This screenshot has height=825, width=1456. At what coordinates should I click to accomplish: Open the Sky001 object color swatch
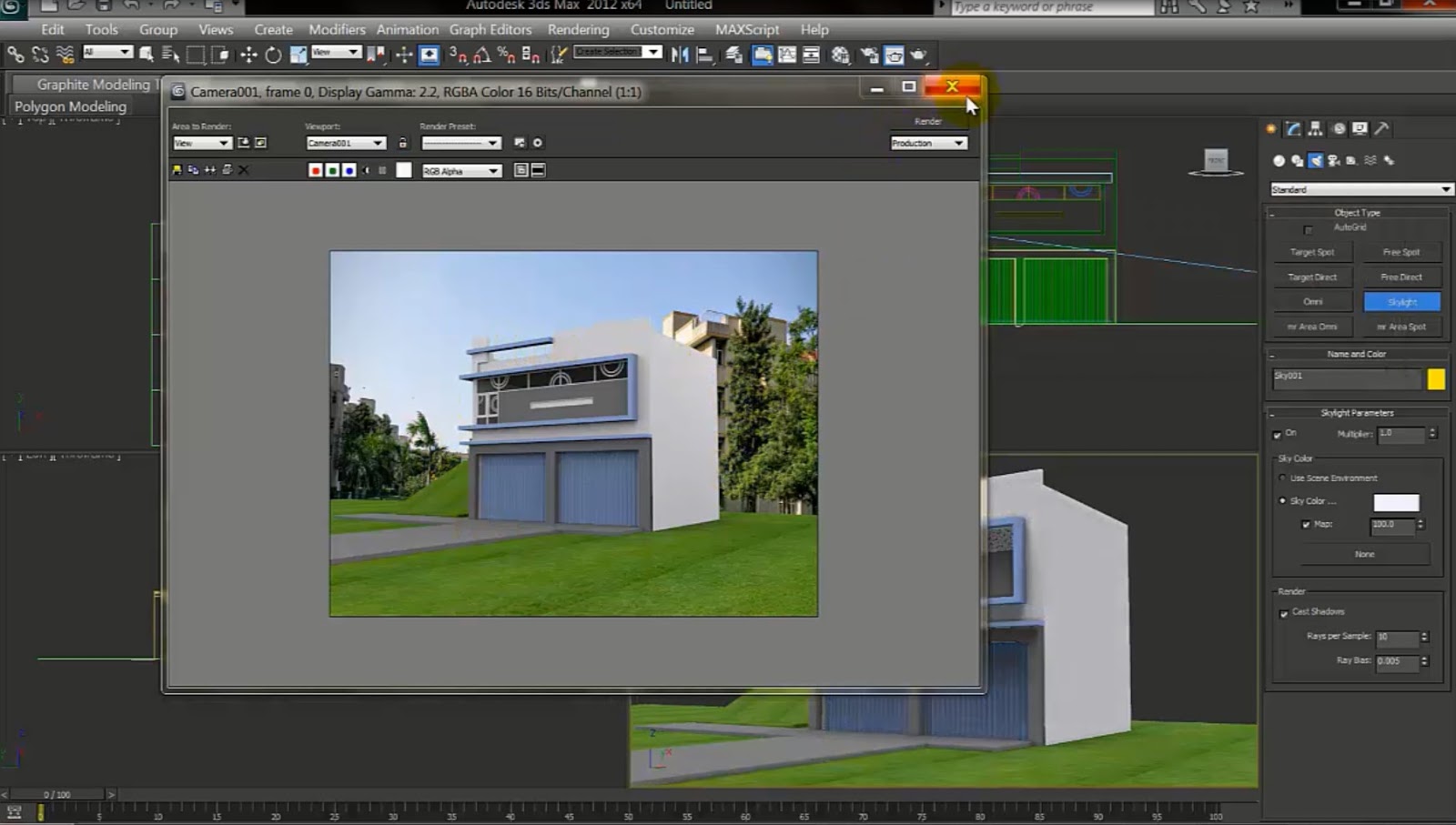[x=1436, y=379]
